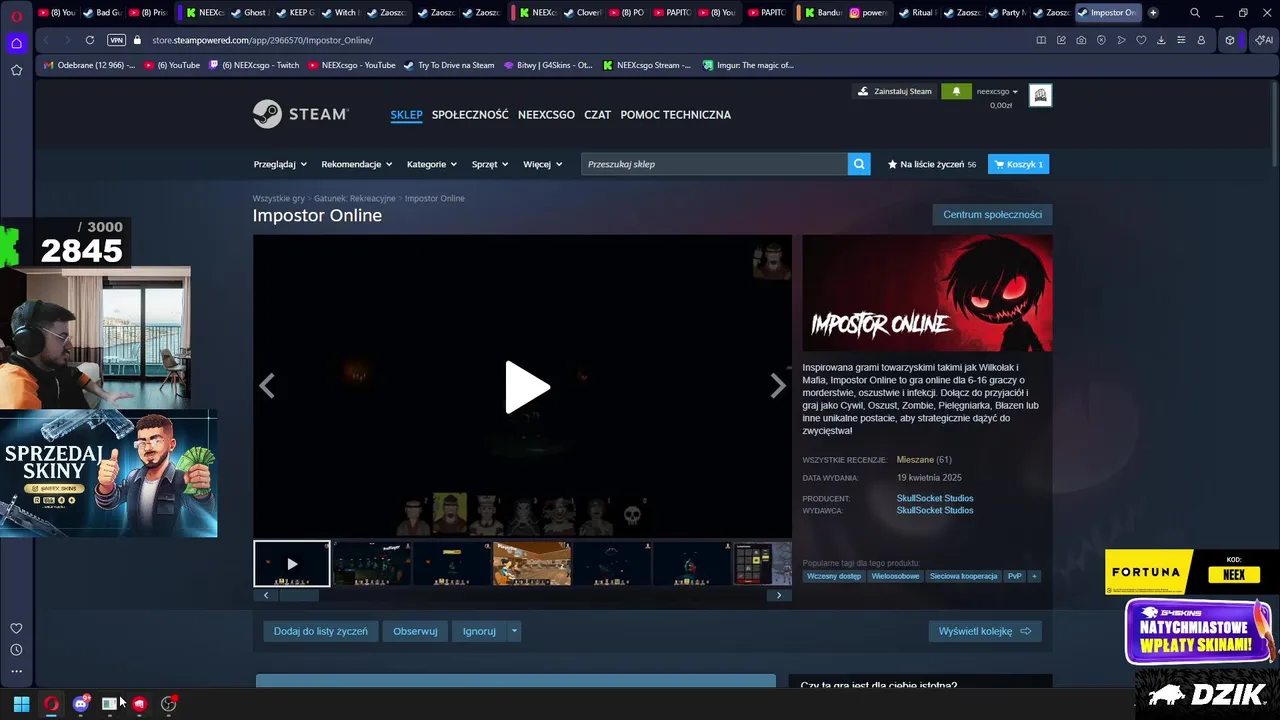The height and width of the screenshot is (720, 1280).
Task: Open the sidebar heart icon
Action: tap(16, 628)
